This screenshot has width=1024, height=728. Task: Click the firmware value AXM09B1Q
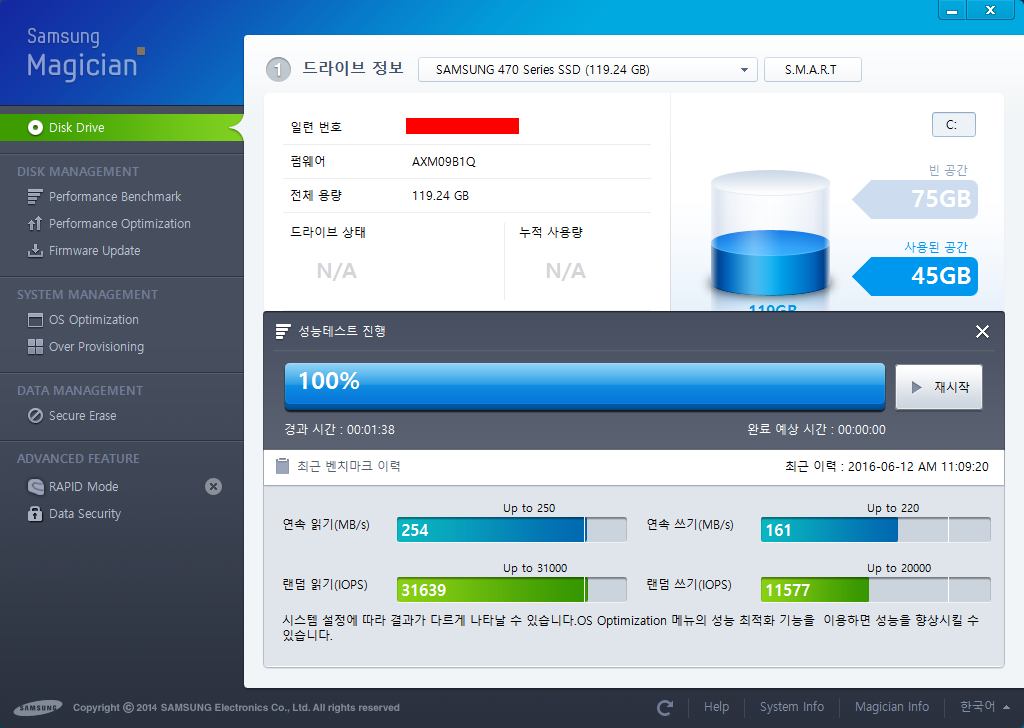(x=443, y=162)
